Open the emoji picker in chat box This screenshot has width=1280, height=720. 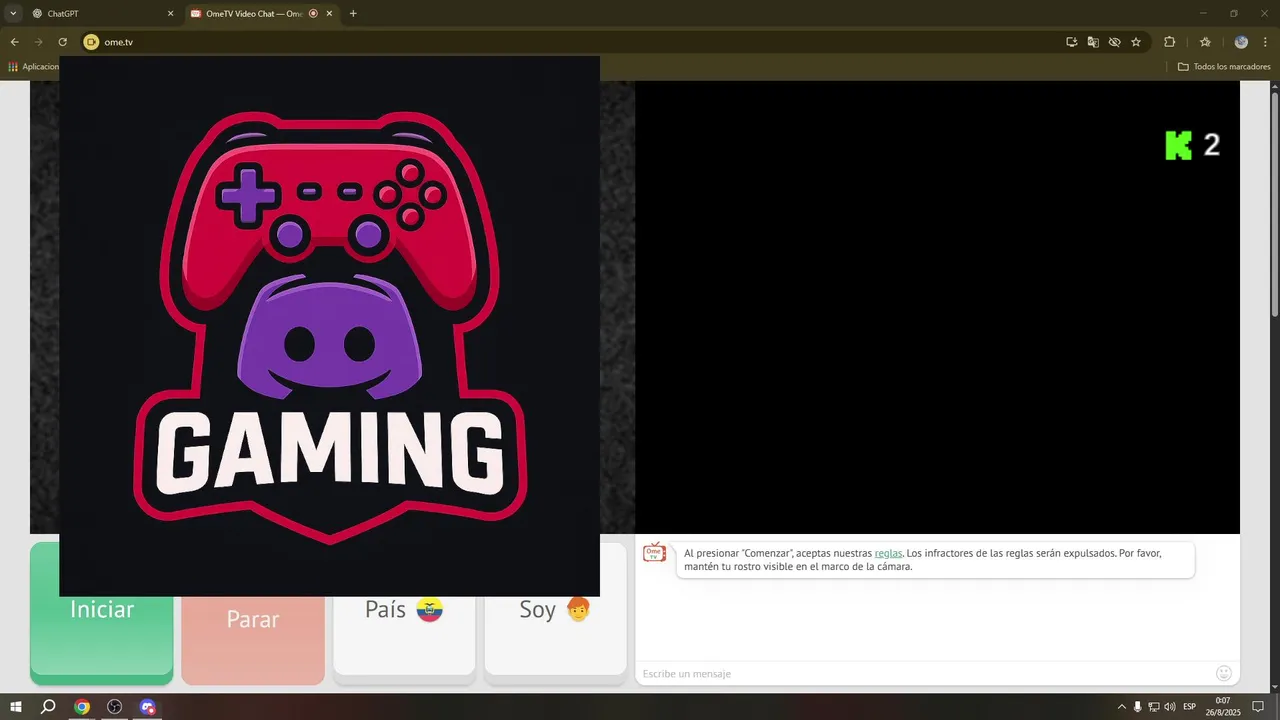click(x=1224, y=674)
